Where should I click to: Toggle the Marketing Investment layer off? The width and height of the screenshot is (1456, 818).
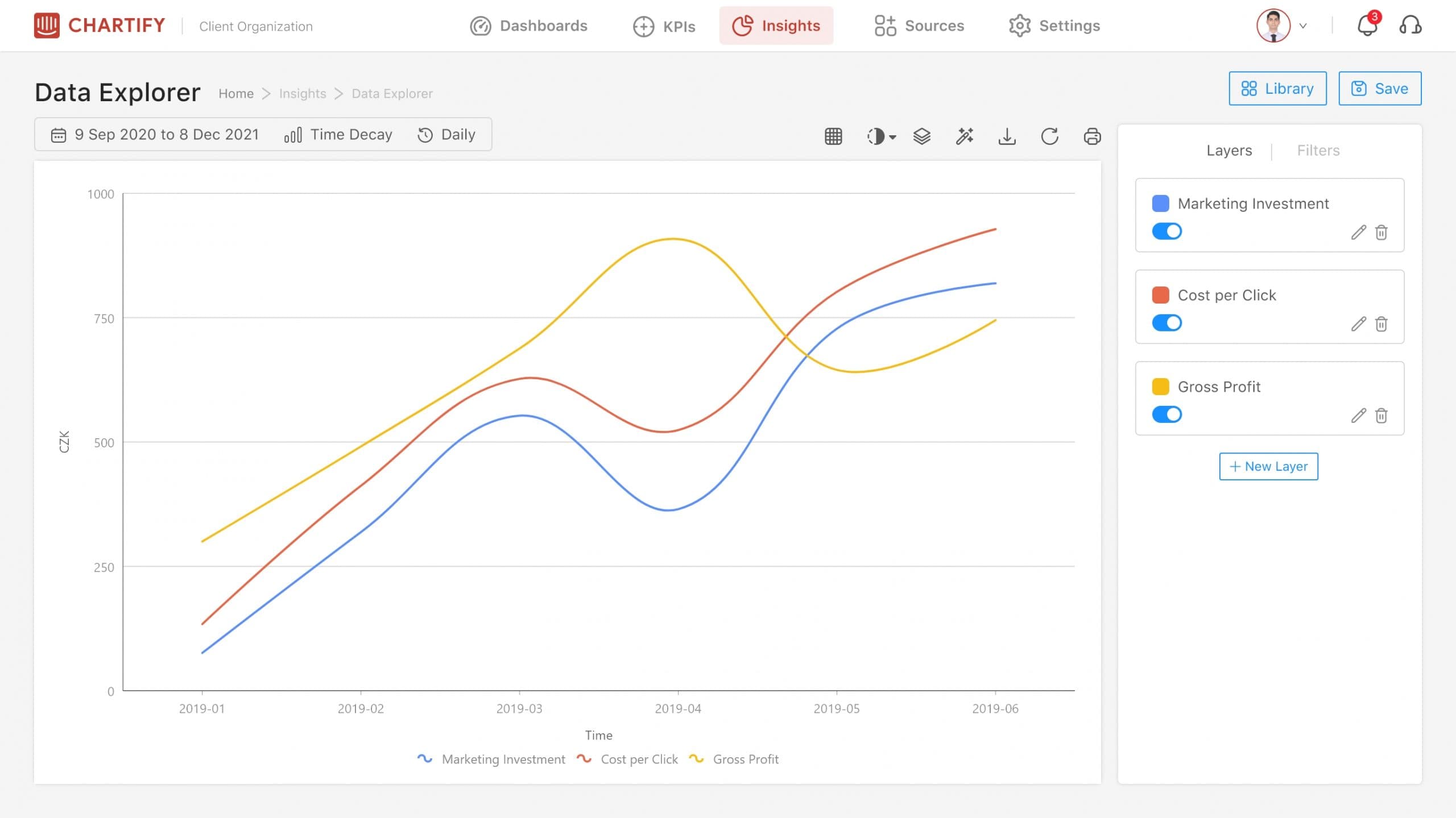[x=1167, y=231]
